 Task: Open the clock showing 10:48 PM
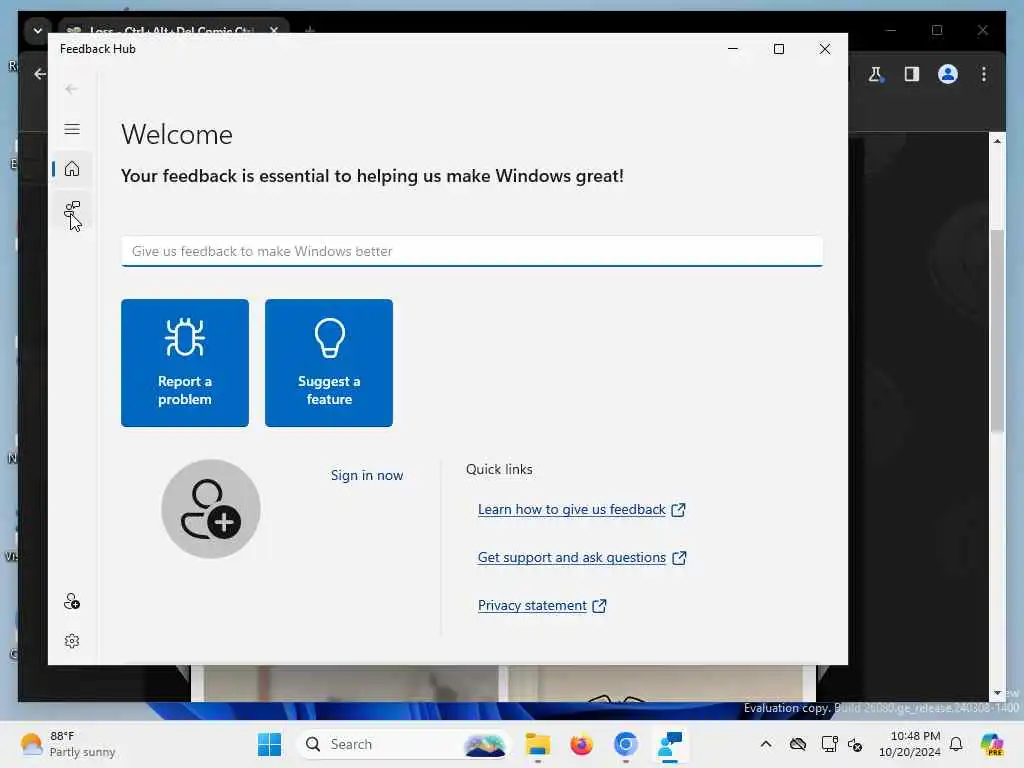(910, 744)
